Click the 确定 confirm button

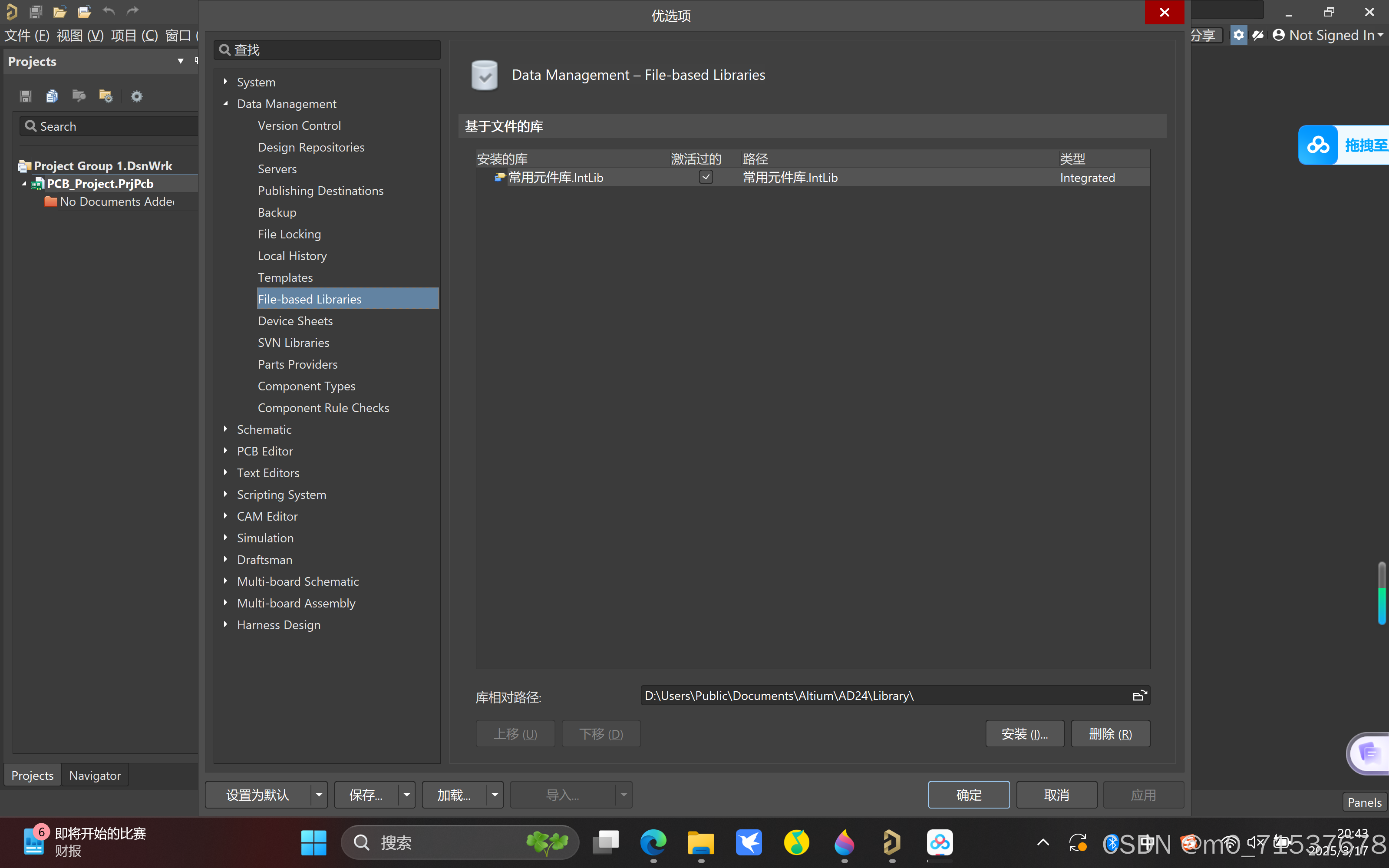click(x=968, y=795)
